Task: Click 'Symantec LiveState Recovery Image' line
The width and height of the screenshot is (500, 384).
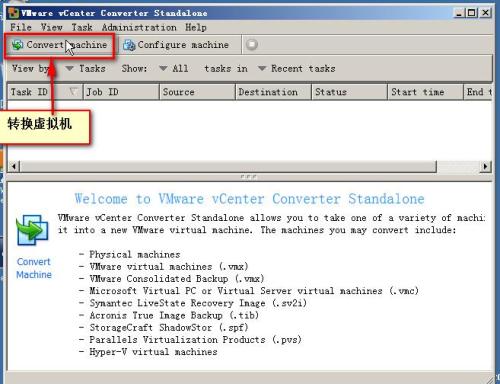Action: [x=198, y=303]
